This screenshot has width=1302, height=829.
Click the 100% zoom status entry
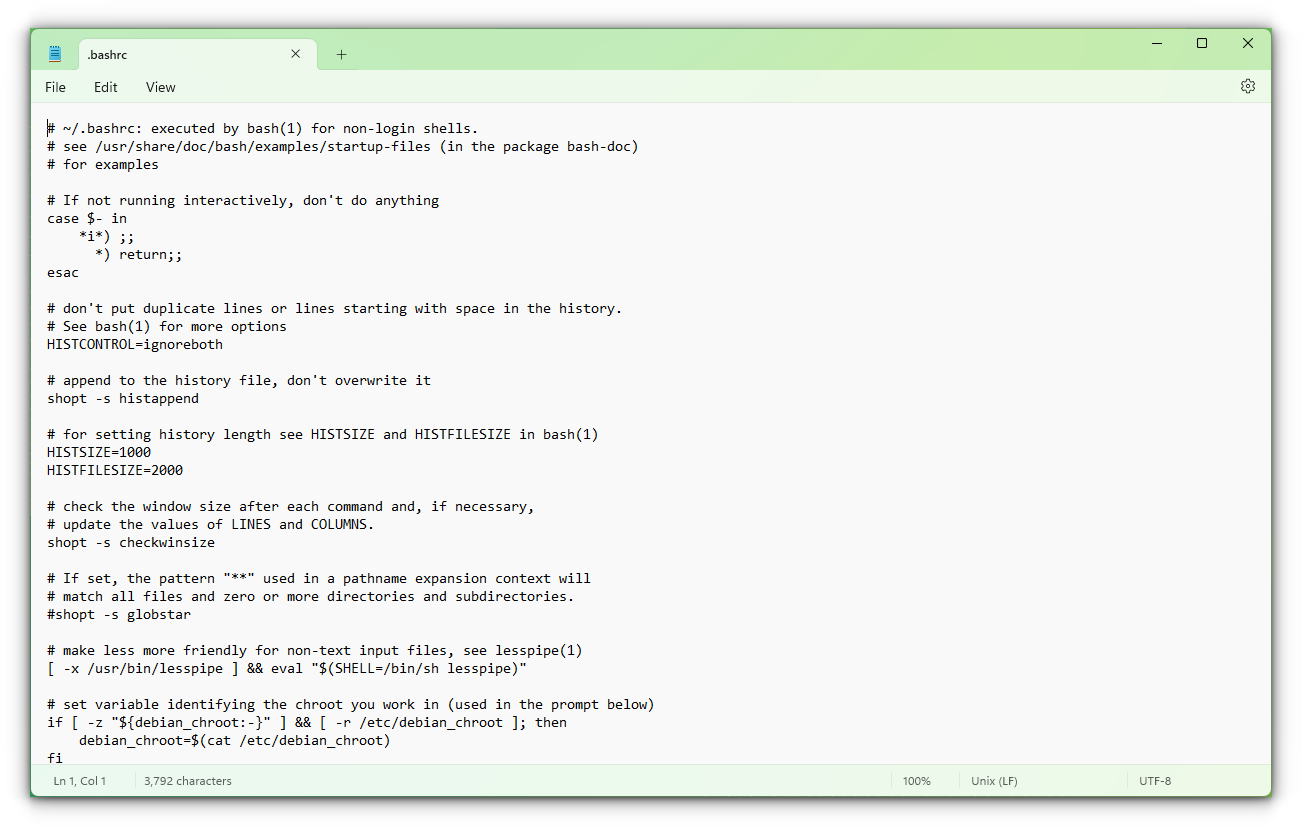(916, 781)
